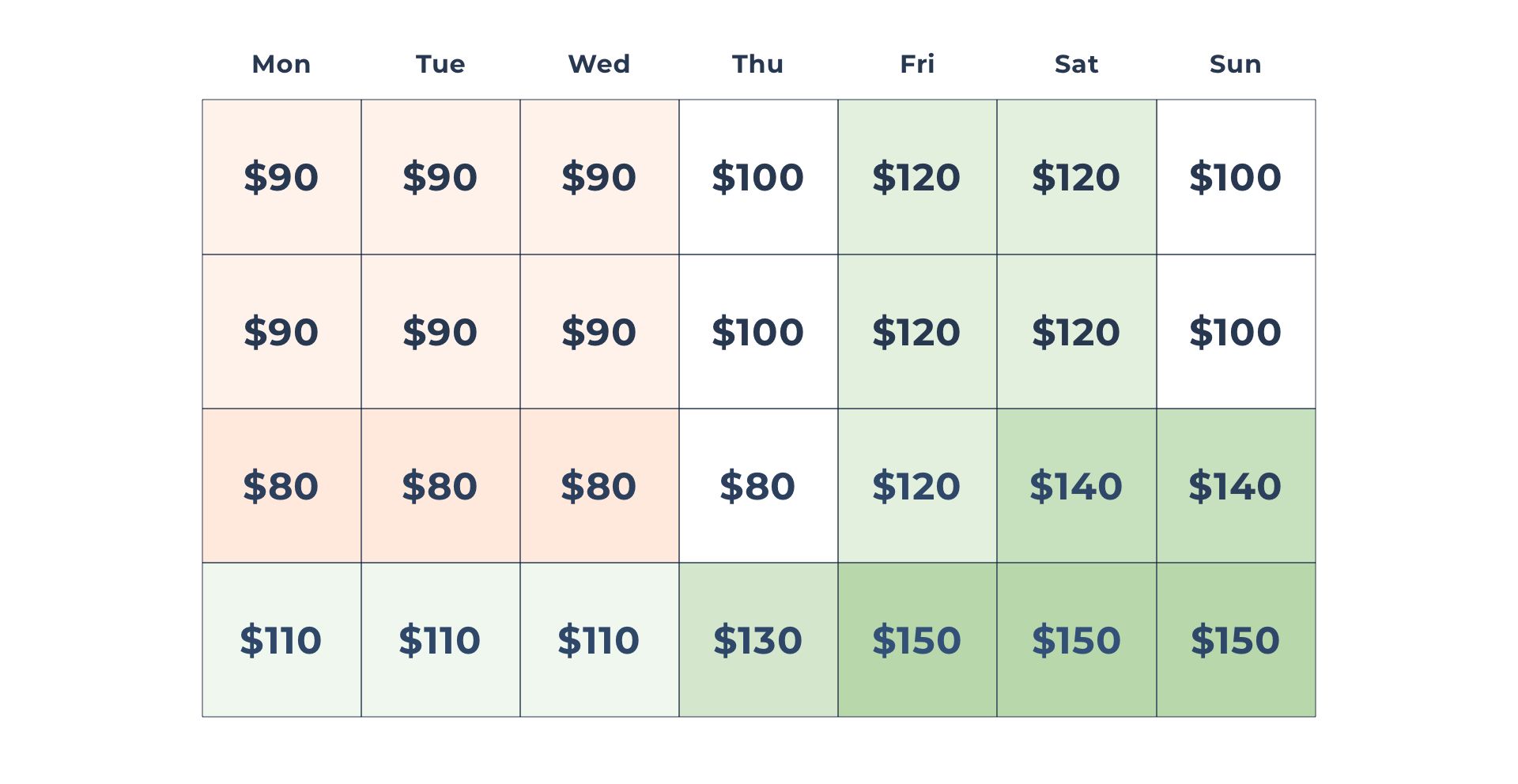This screenshot has width=1518, height=784.
Task: Click Sunday's $150 price cell
Action: (1237, 640)
